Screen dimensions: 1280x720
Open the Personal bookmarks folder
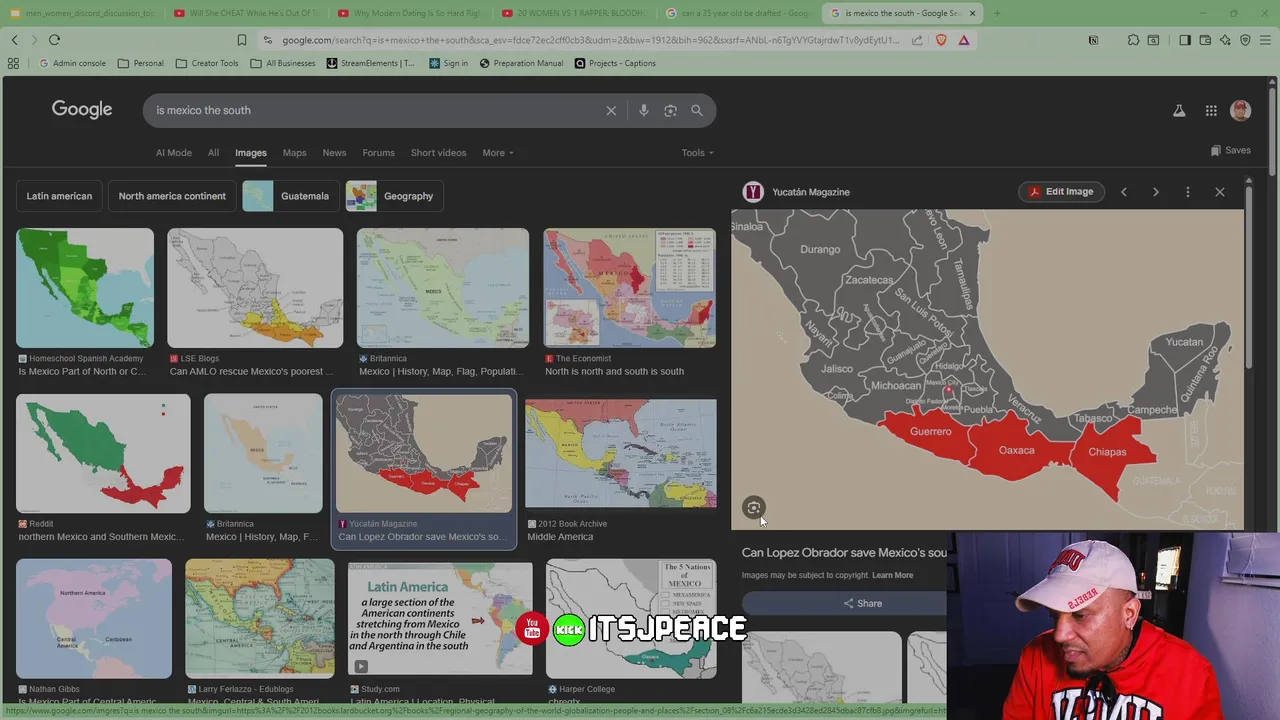[140, 63]
